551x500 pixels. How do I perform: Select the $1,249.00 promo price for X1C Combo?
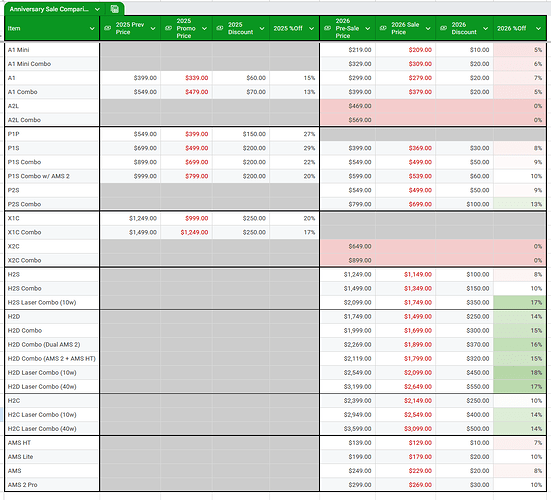coord(186,233)
